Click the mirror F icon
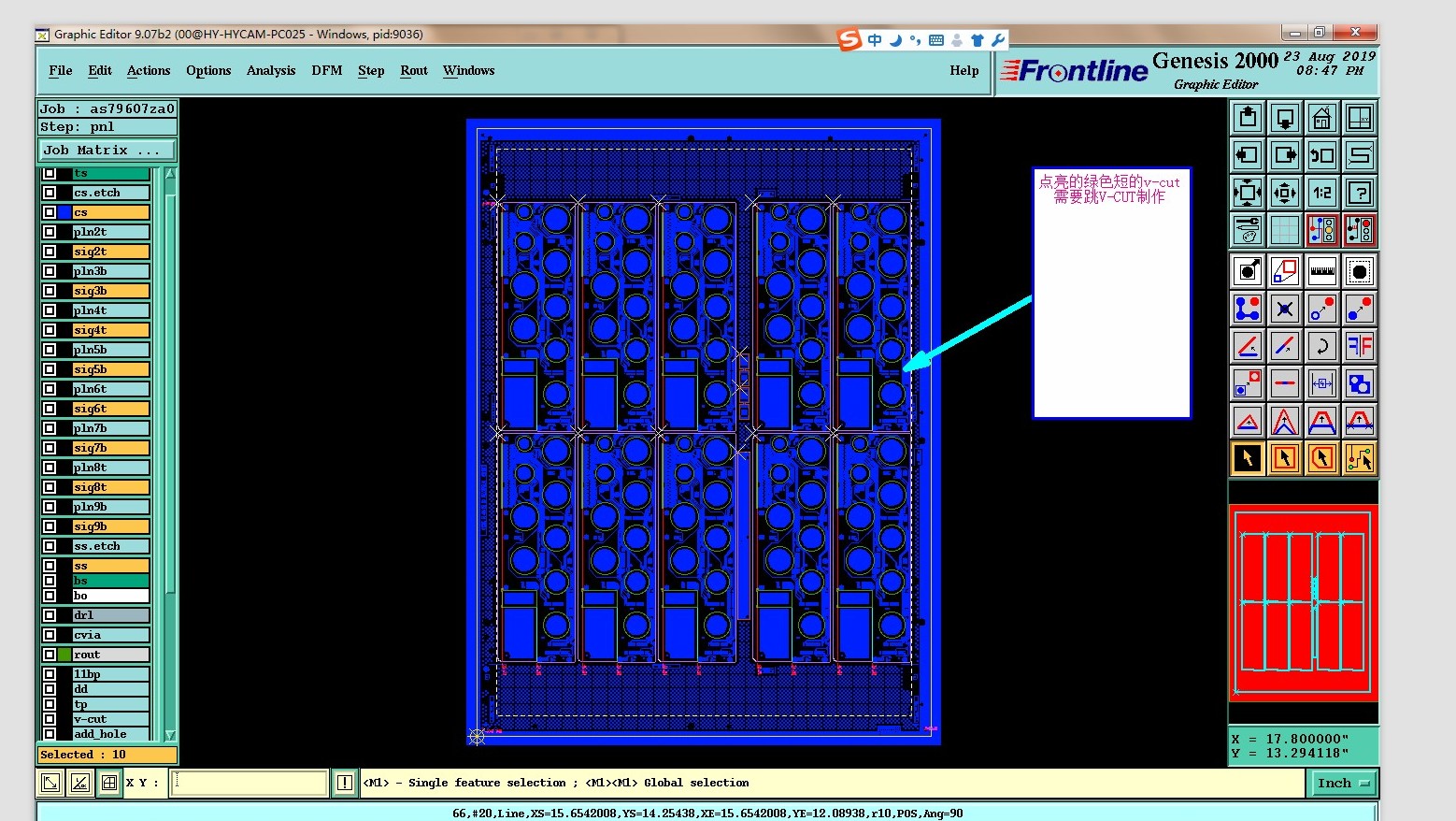This screenshot has height=821, width=1456. (x=1360, y=346)
